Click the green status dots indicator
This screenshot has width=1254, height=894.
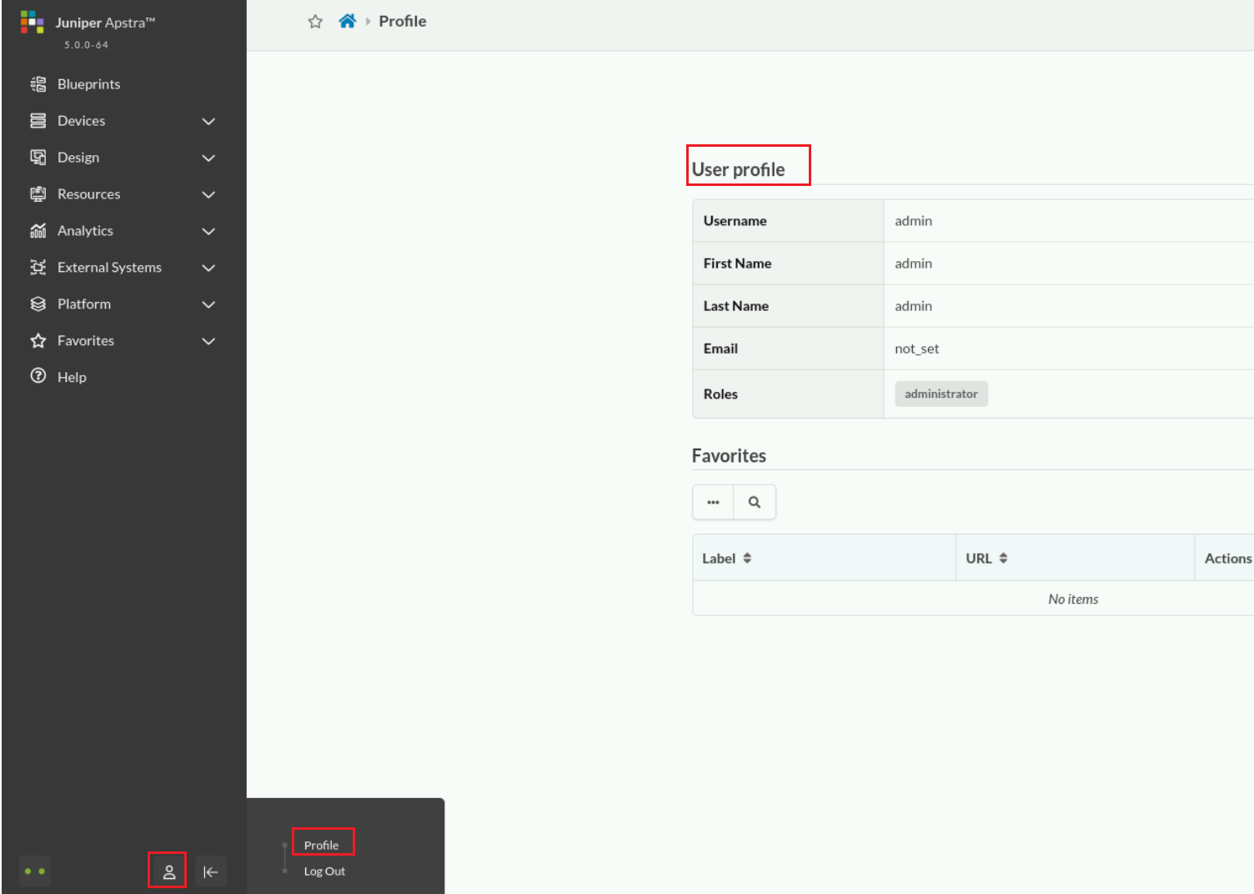[35, 872]
